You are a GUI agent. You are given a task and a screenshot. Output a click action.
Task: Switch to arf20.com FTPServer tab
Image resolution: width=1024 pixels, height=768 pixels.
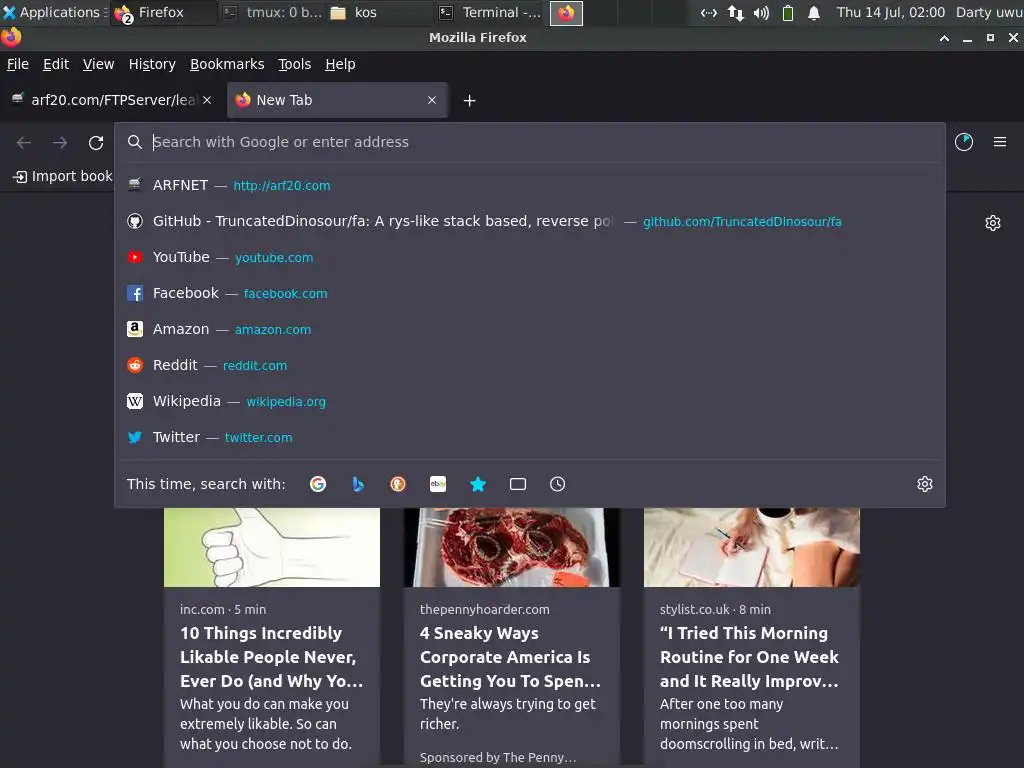(x=112, y=100)
